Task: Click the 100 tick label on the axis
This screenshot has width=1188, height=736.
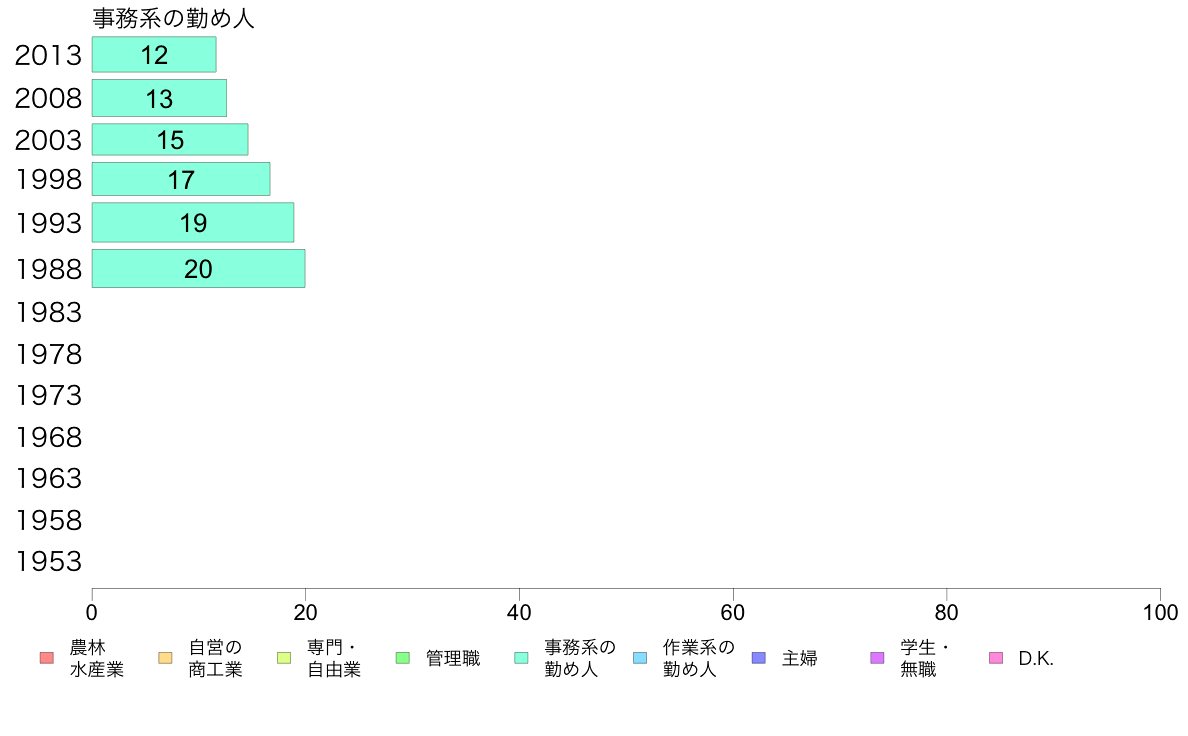Action: 1160,612
